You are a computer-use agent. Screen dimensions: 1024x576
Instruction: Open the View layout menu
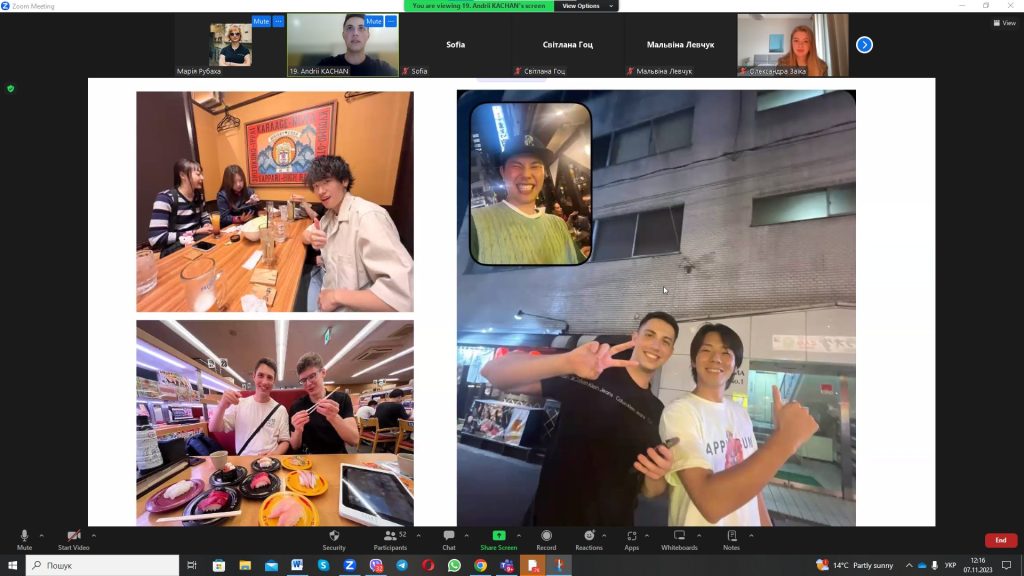(x=1003, y=23)
